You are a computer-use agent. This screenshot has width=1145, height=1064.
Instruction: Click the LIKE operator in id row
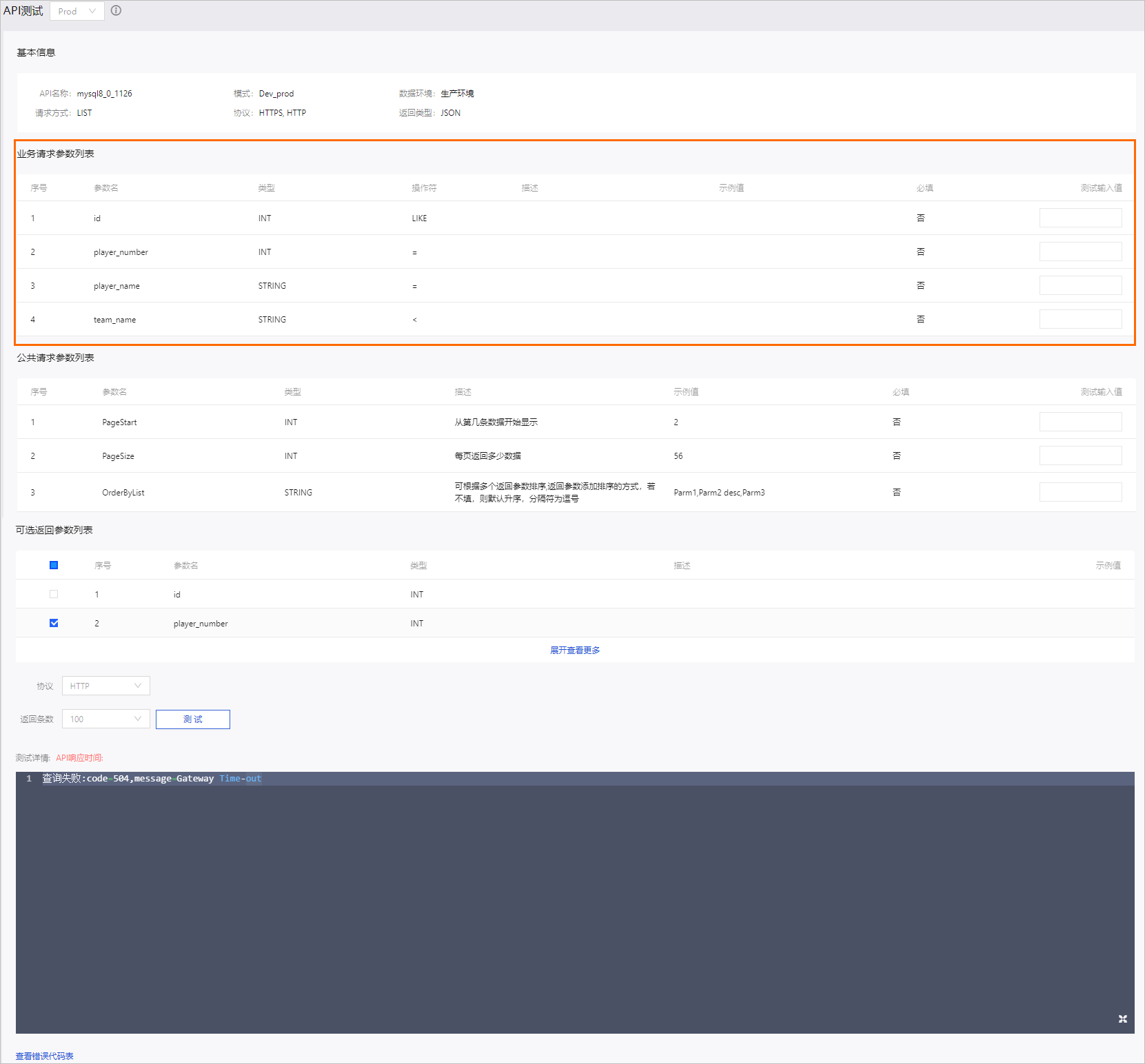(x=419, y=218)
